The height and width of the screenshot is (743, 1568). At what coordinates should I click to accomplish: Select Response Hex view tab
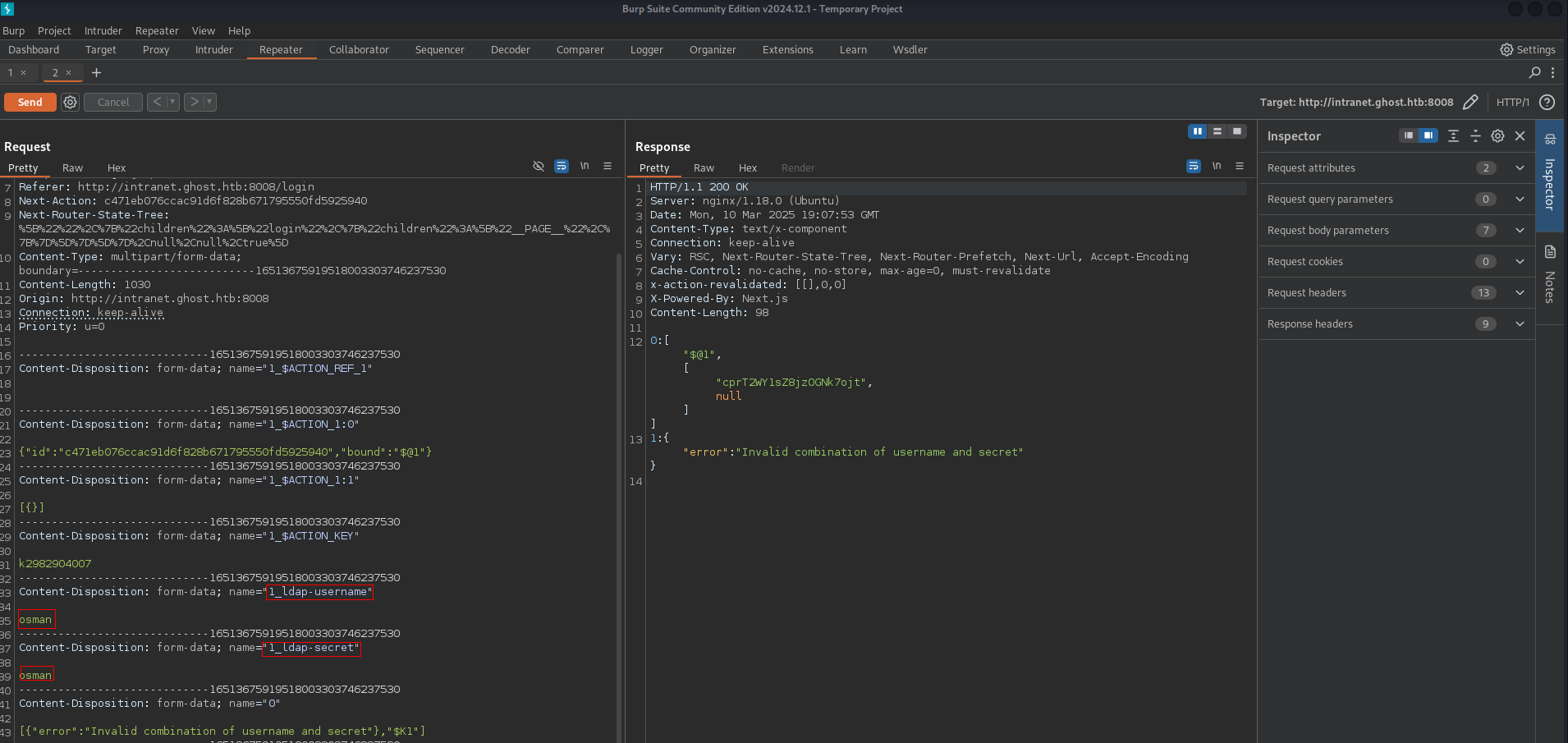(x=748, y=168)
